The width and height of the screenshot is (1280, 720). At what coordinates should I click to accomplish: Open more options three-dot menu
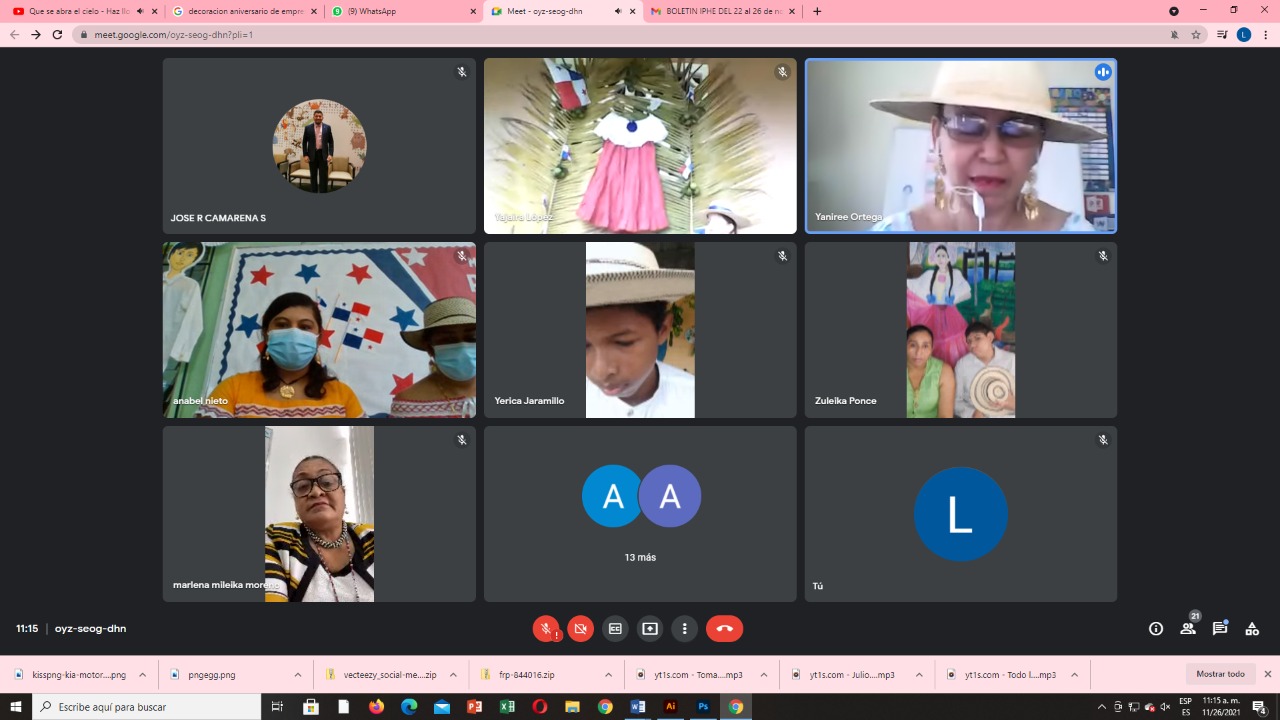click(x=685, y=629)
